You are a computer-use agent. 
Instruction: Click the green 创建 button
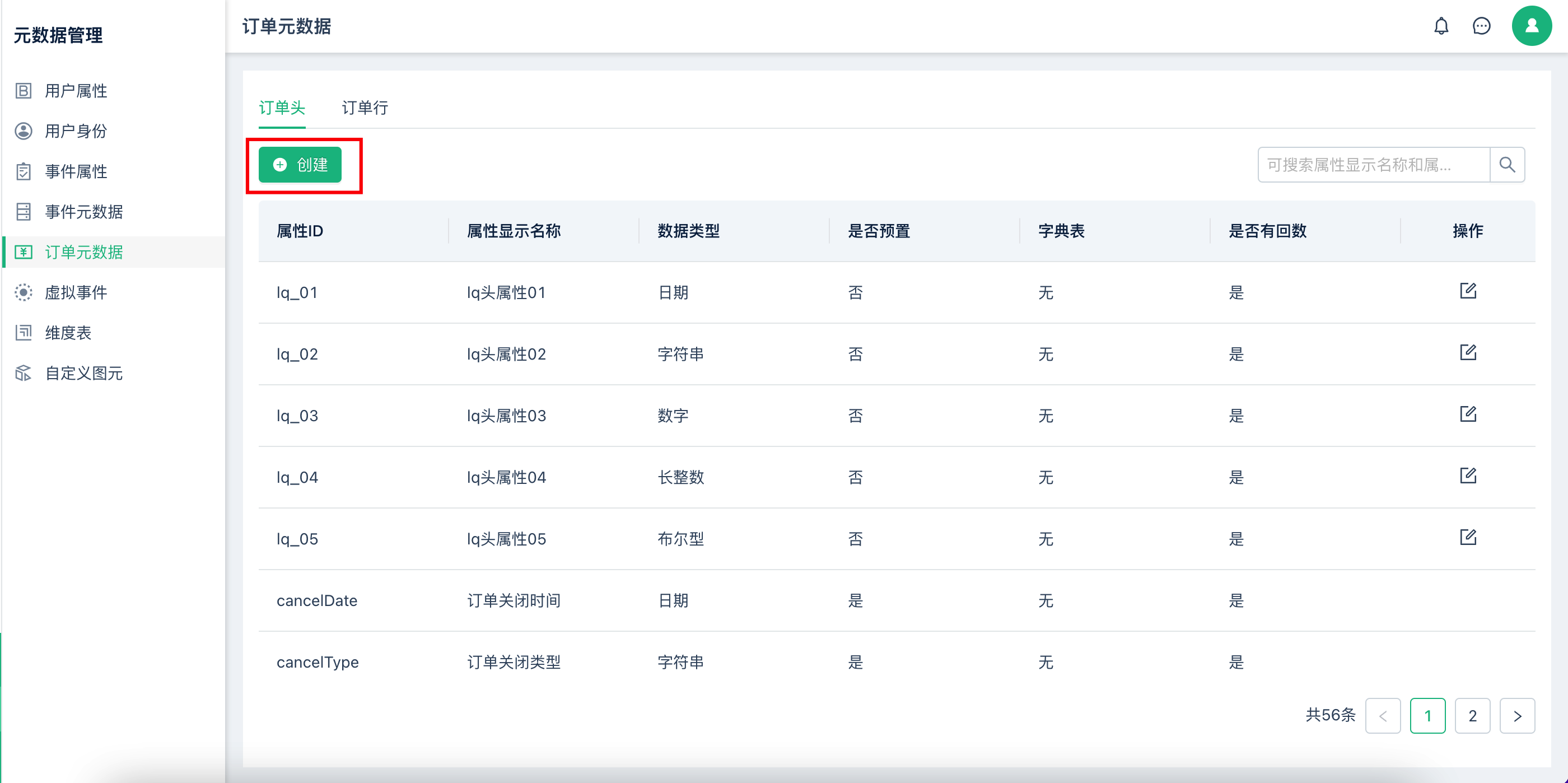[300, 165]
